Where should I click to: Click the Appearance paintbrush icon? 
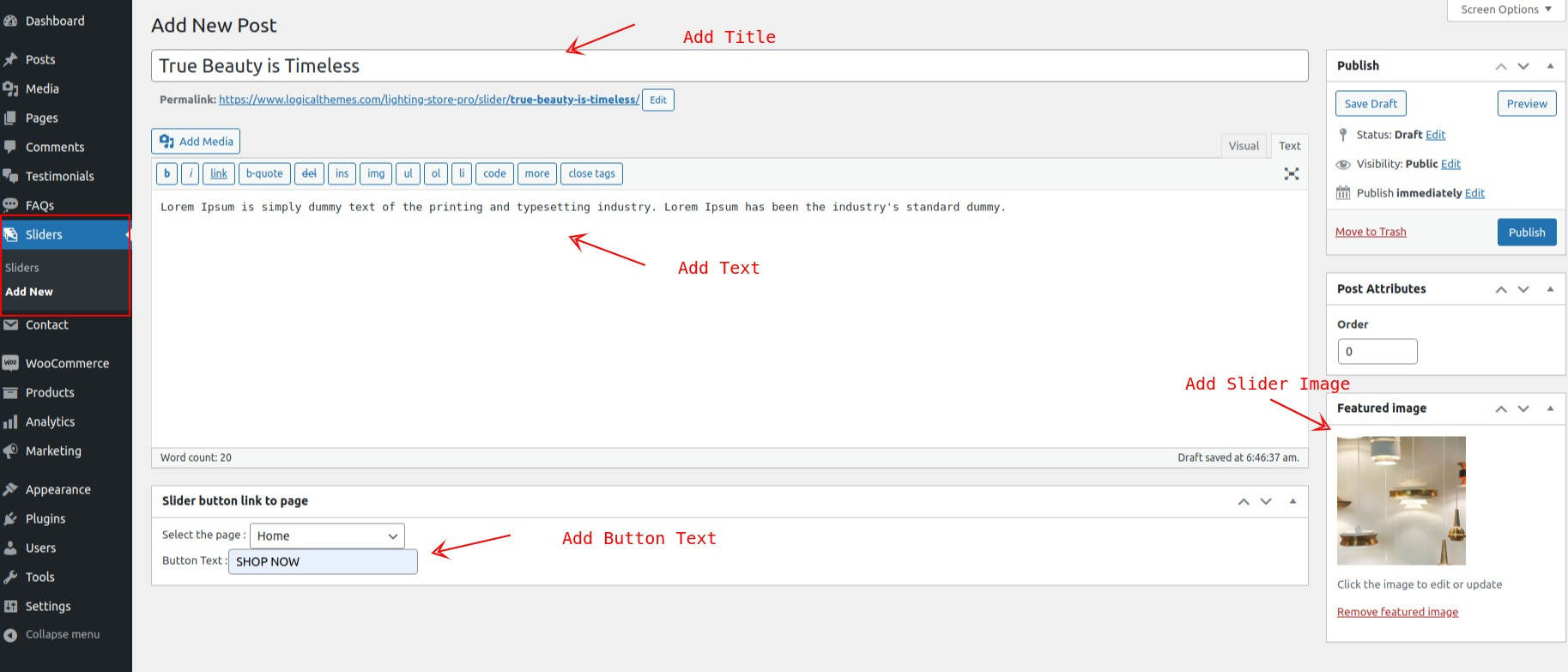pyautogui.click(x=10, y=489)
